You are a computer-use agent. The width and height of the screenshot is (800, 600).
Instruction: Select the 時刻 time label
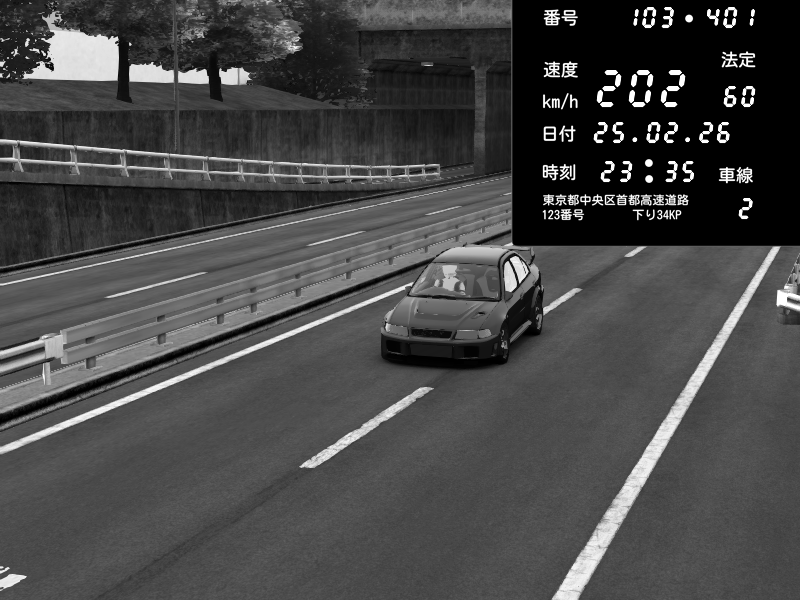coord(560,171)
